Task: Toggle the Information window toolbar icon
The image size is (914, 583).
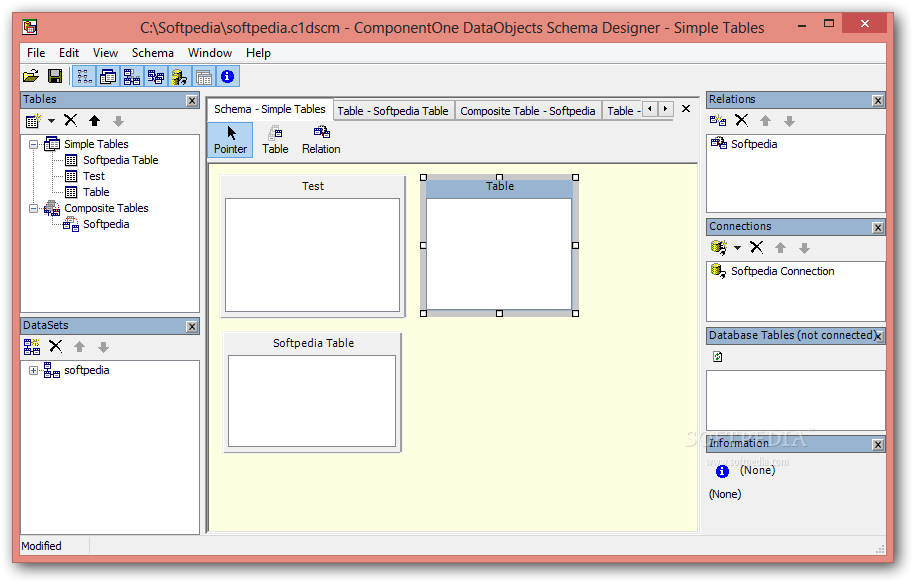Action: (x=227, y=76)
